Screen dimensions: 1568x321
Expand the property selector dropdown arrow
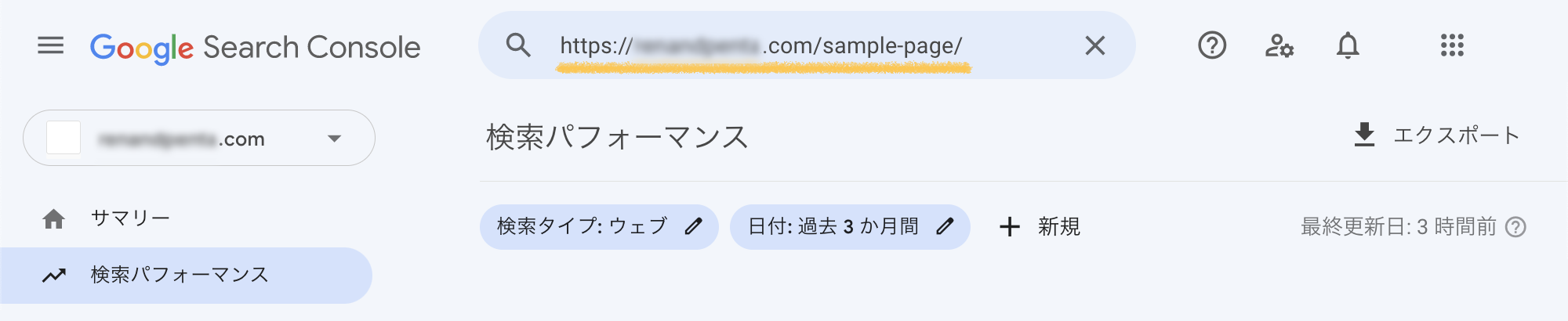coord(335,139)
